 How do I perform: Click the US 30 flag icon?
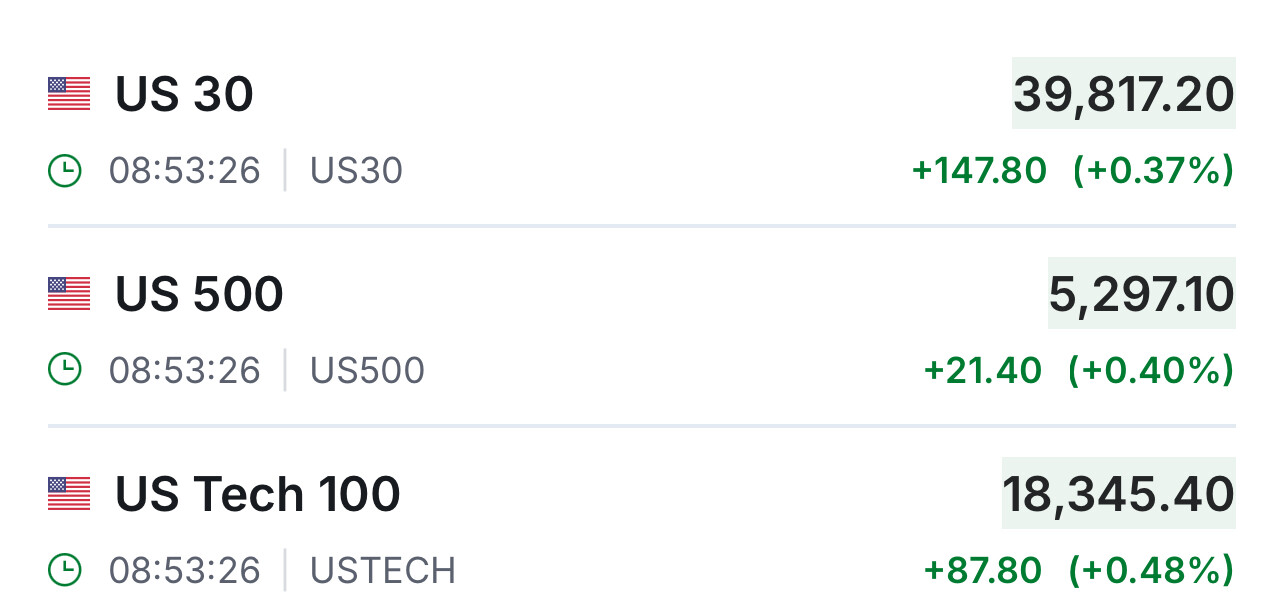pyautogui.click(x=69, y=94)
